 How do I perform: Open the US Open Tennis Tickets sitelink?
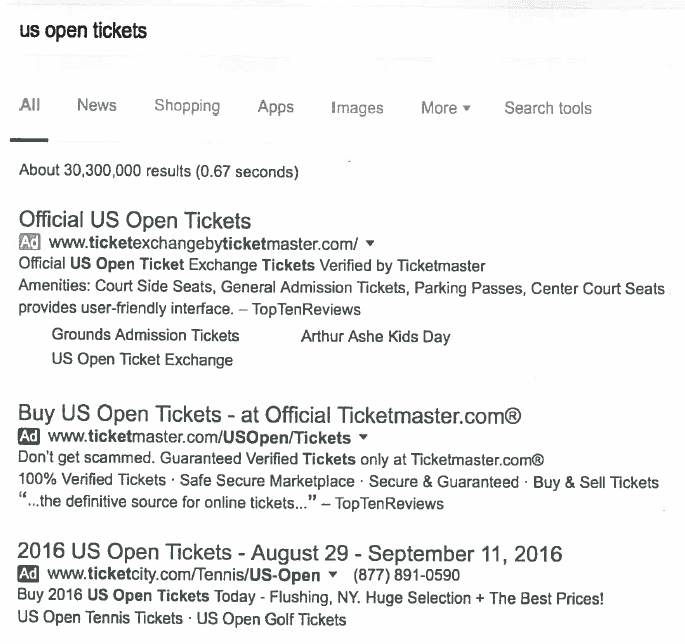coord(100,618)
